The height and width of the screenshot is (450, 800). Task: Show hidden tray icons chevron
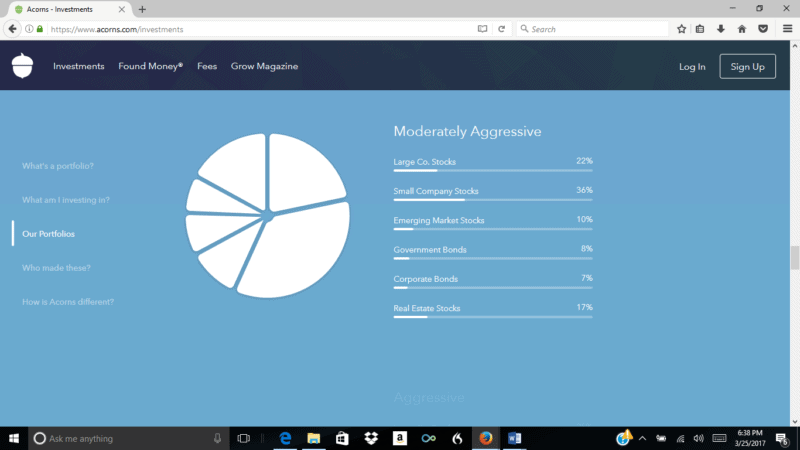click(x=642, y=438)
